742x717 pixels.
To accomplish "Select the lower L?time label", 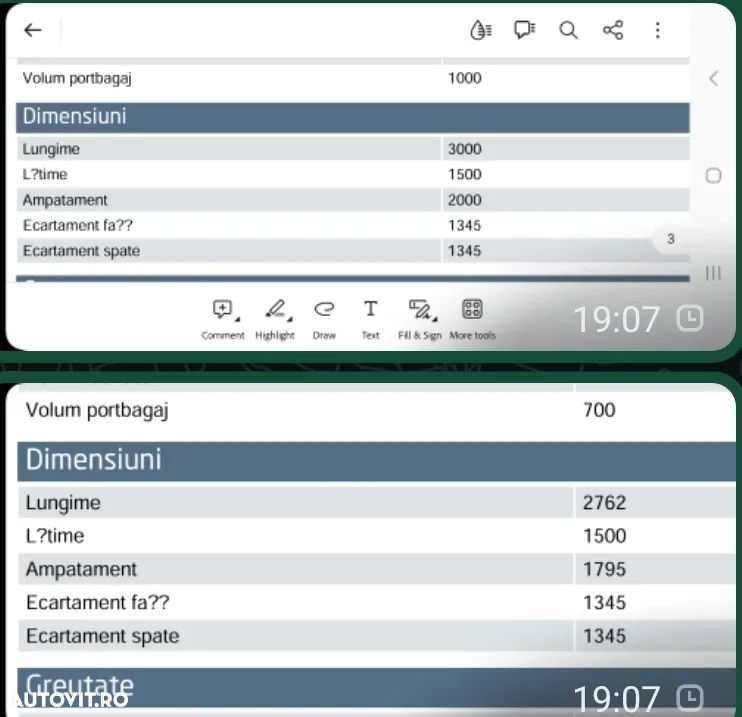I will tap(55, 536).
